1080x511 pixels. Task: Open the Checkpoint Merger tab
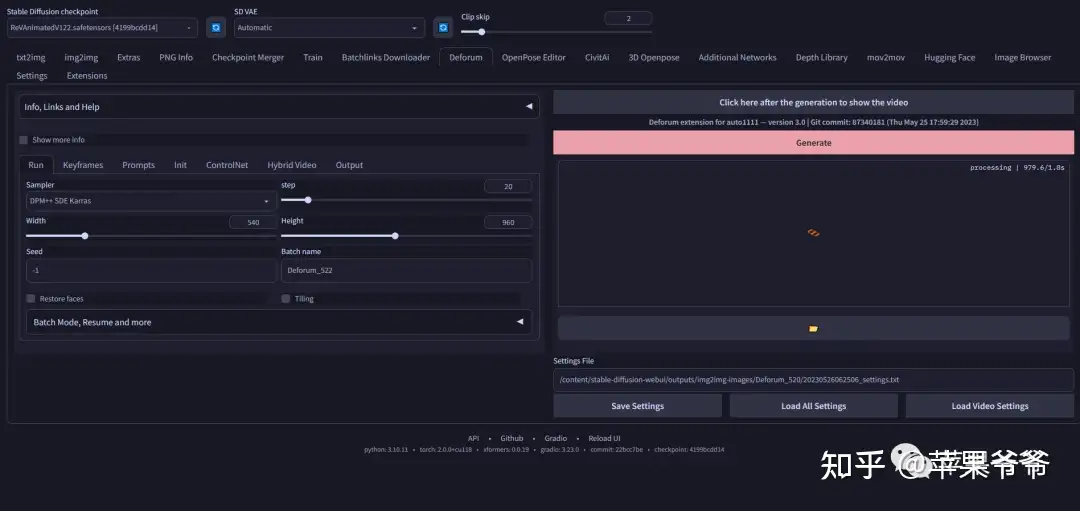(x=248, y=58)
